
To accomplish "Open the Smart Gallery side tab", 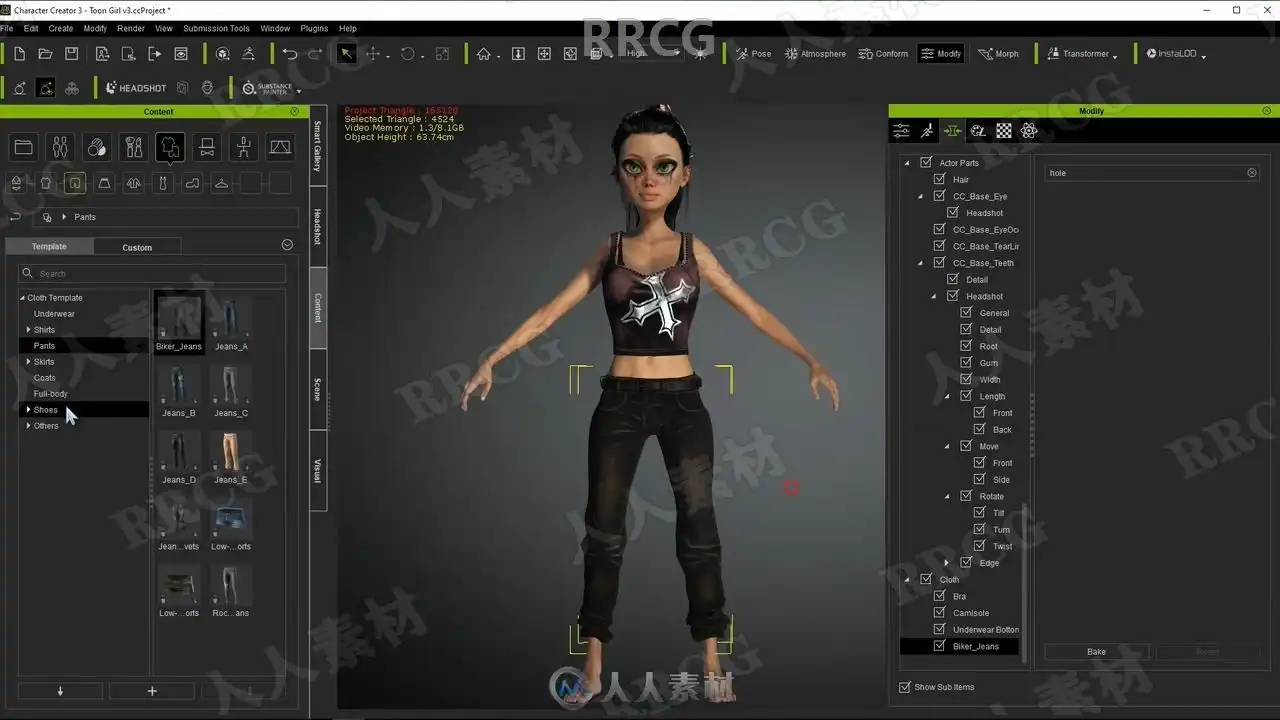I will tap(318, 146).
